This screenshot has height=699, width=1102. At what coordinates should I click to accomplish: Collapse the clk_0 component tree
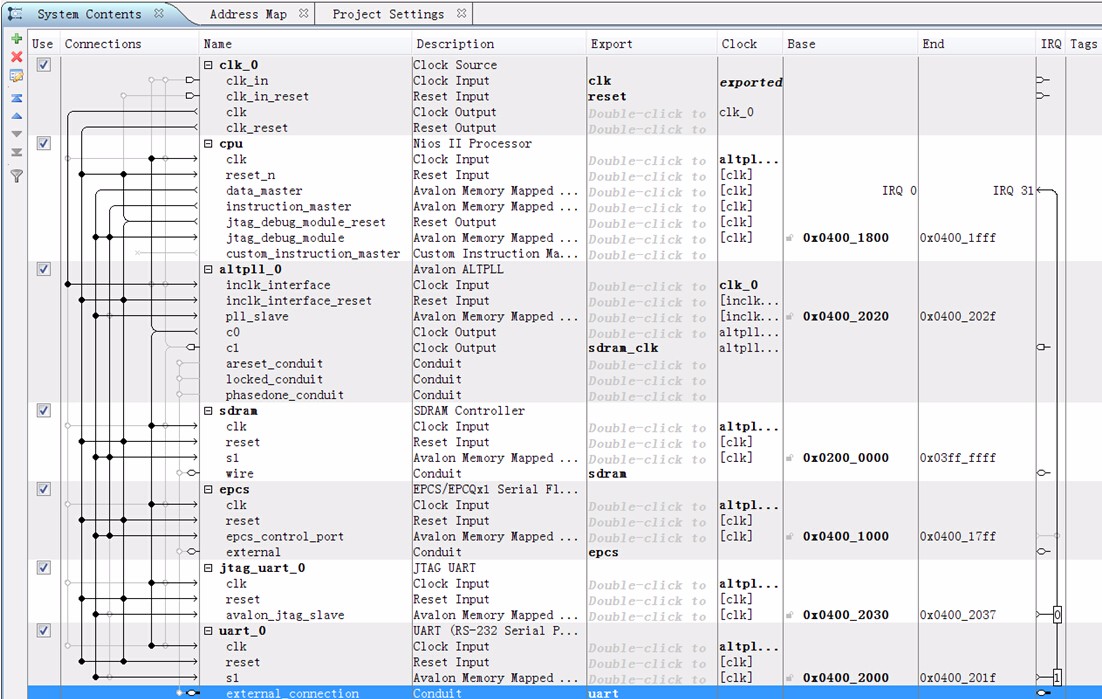pos(208,65)
